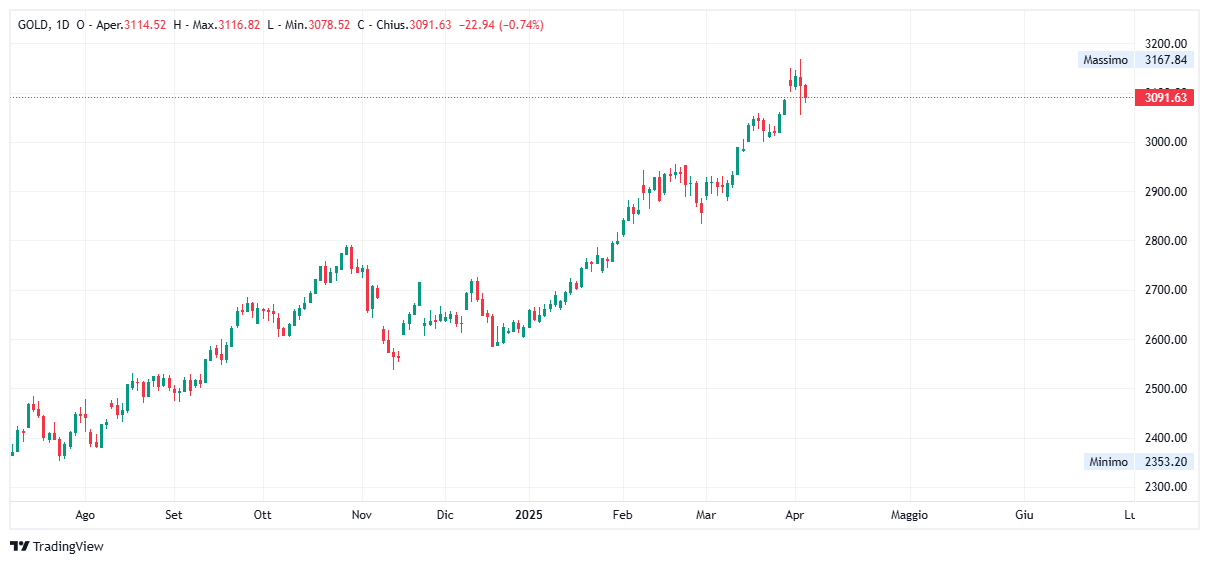Click the 2900.00 price axis label

coord(1166,192)
